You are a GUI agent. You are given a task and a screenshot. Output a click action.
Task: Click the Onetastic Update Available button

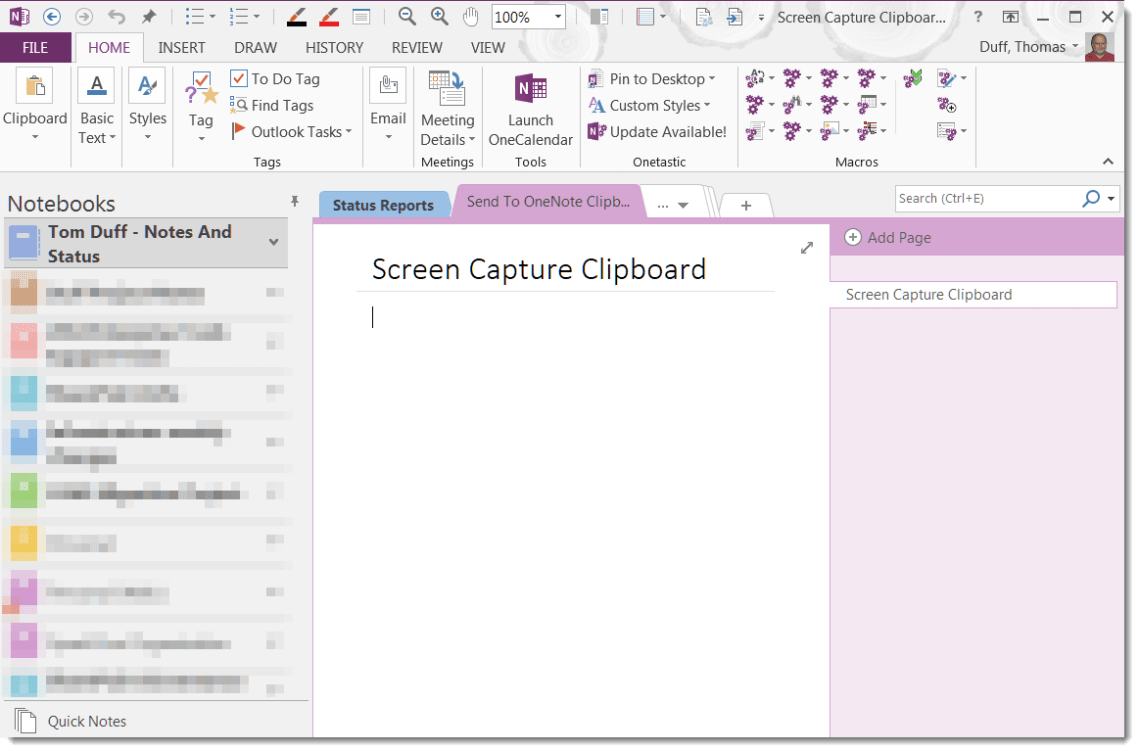click(x=656, y=131)
